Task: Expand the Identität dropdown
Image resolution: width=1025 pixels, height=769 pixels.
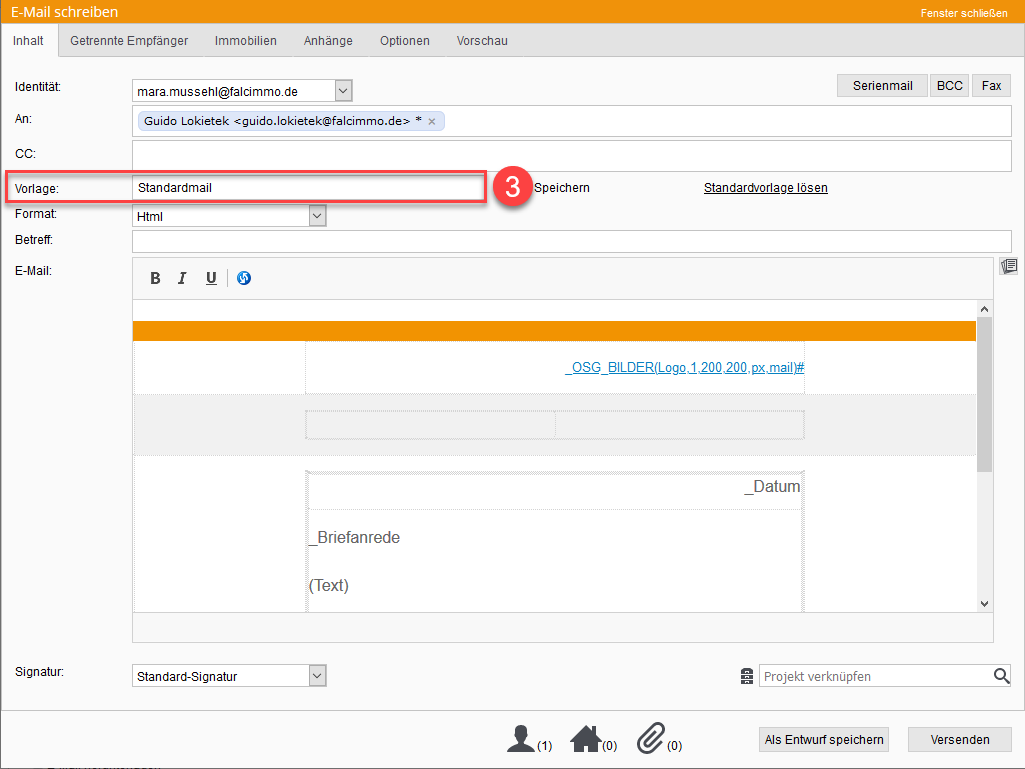Action: [343, 91]
